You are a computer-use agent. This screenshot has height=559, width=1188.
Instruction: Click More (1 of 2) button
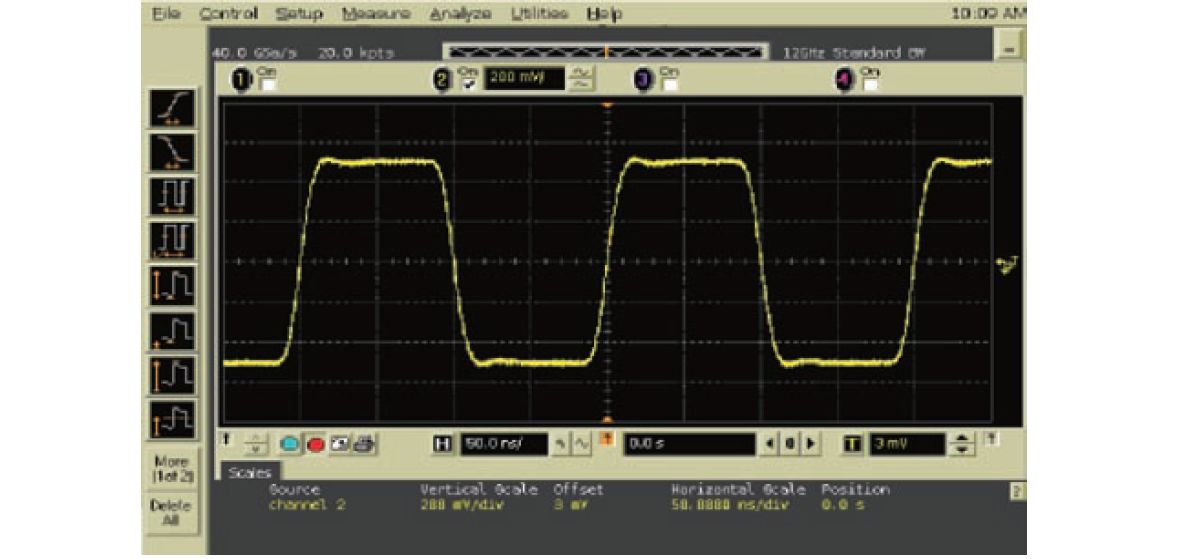(x=173, y=469)
